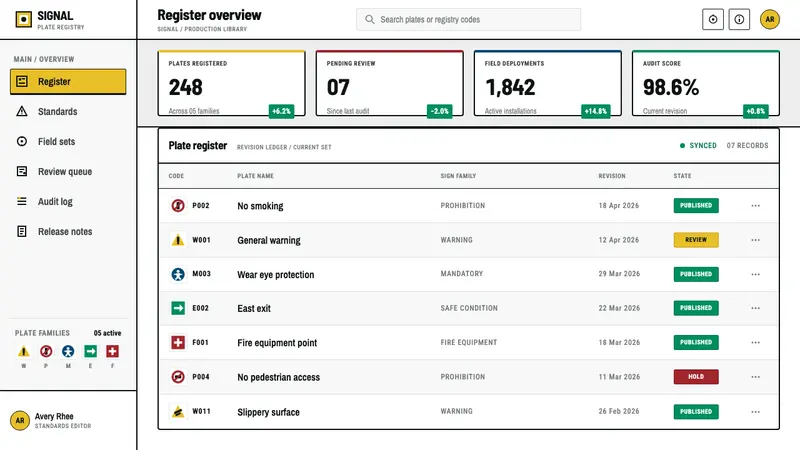Screen dimensions: 800x450
Task: Click the Review badge for W001
Action: click(696, 240)
